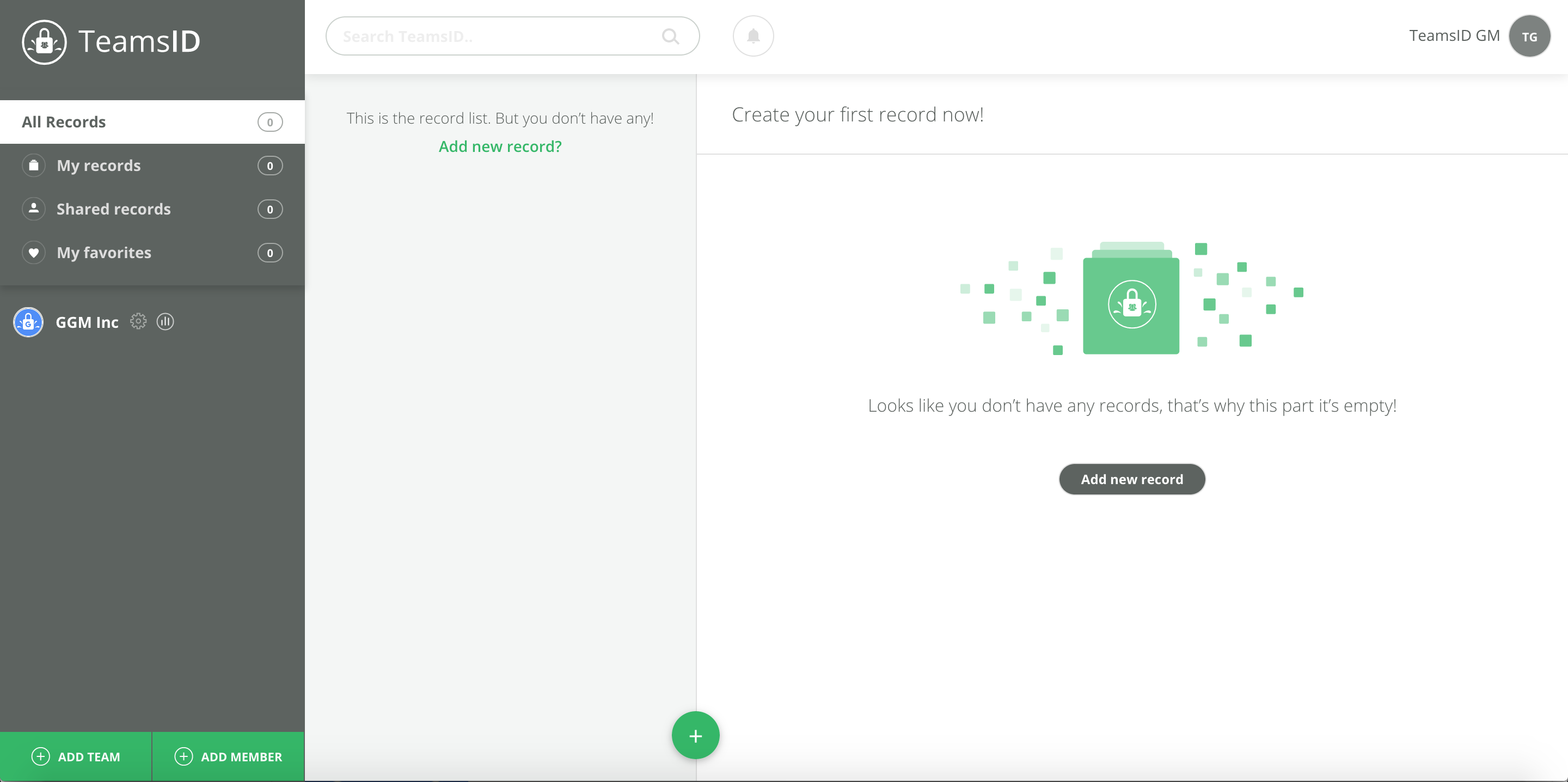The image size is (1568, 782).
Task: Open GGM Inc settings via gear icon
Action: coord(138,322)
